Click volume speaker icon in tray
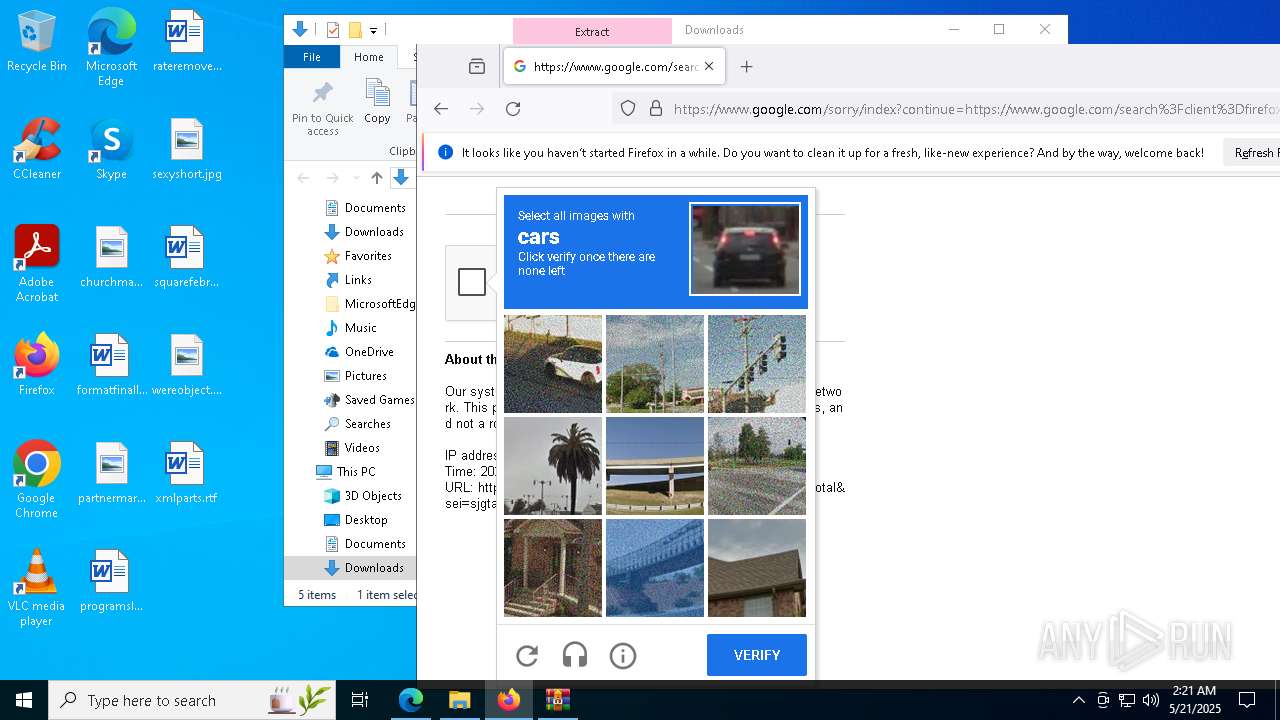 pos(1151,700)
